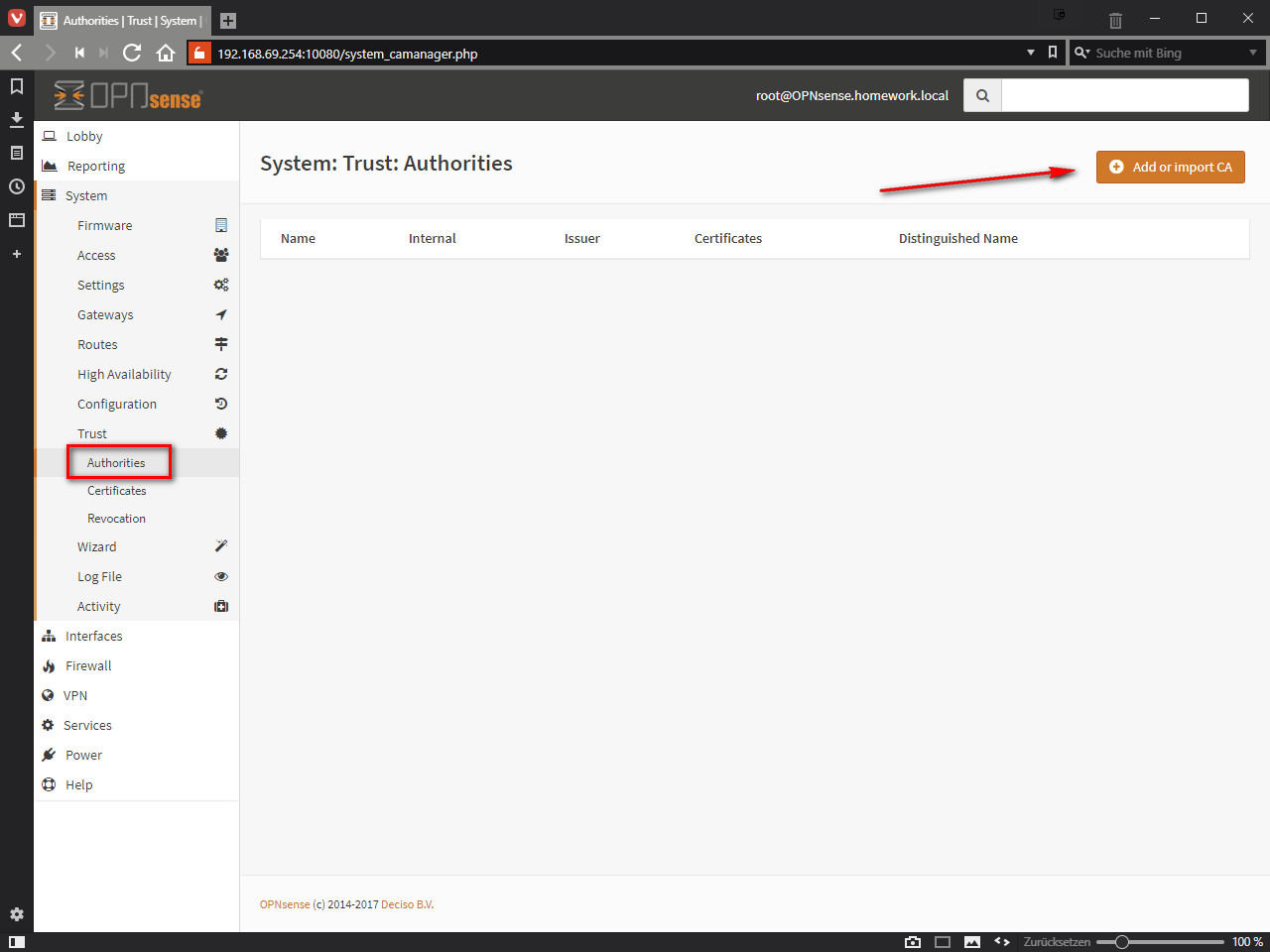Click the High Availability refresh icon
Screen dimensions: 1270x952
(x=221, y=374)
